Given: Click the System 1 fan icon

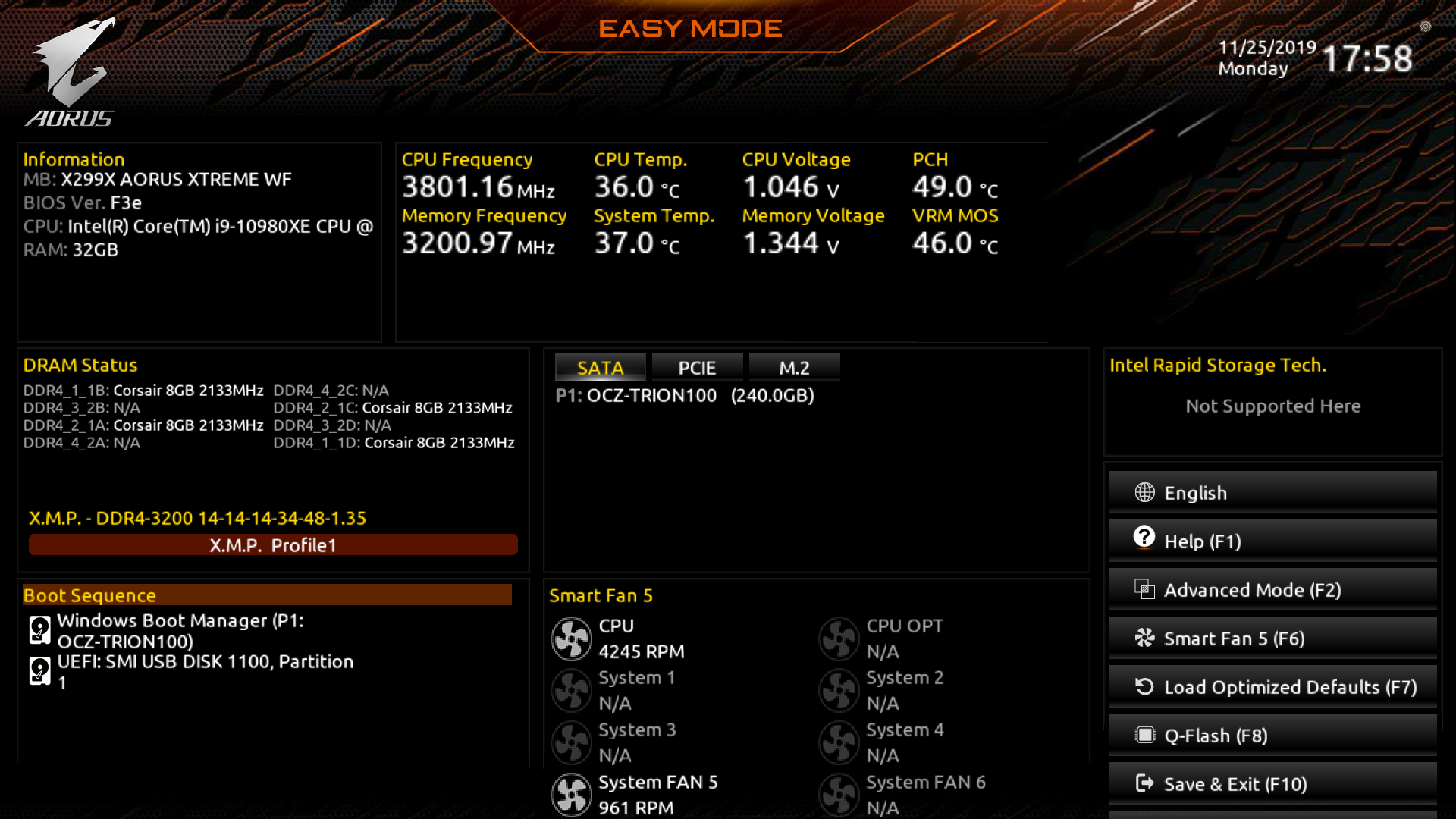Looking at the screenshot, I should (x=571, y=690).
